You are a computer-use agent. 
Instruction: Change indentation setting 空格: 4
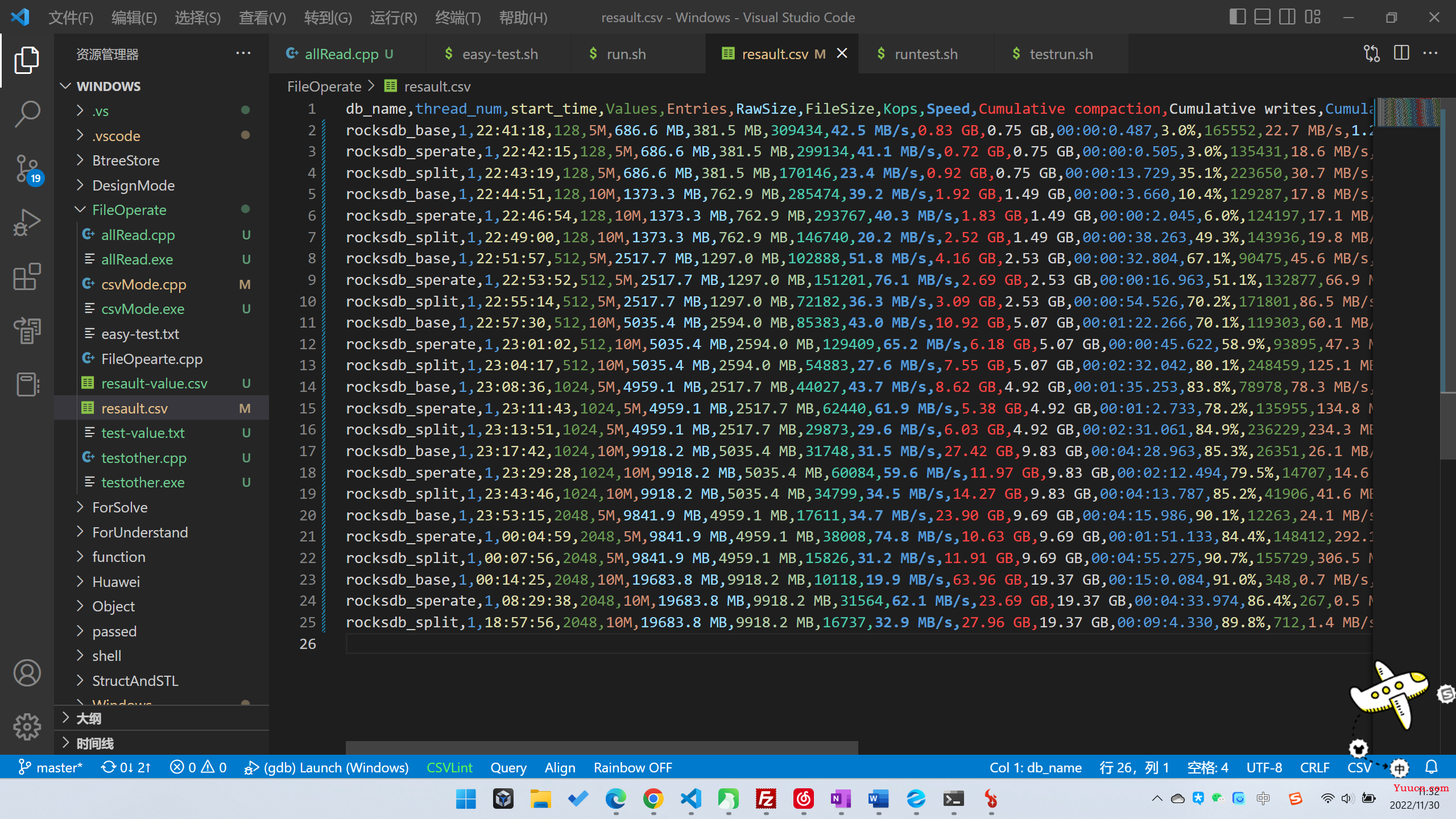[1207, 767]
